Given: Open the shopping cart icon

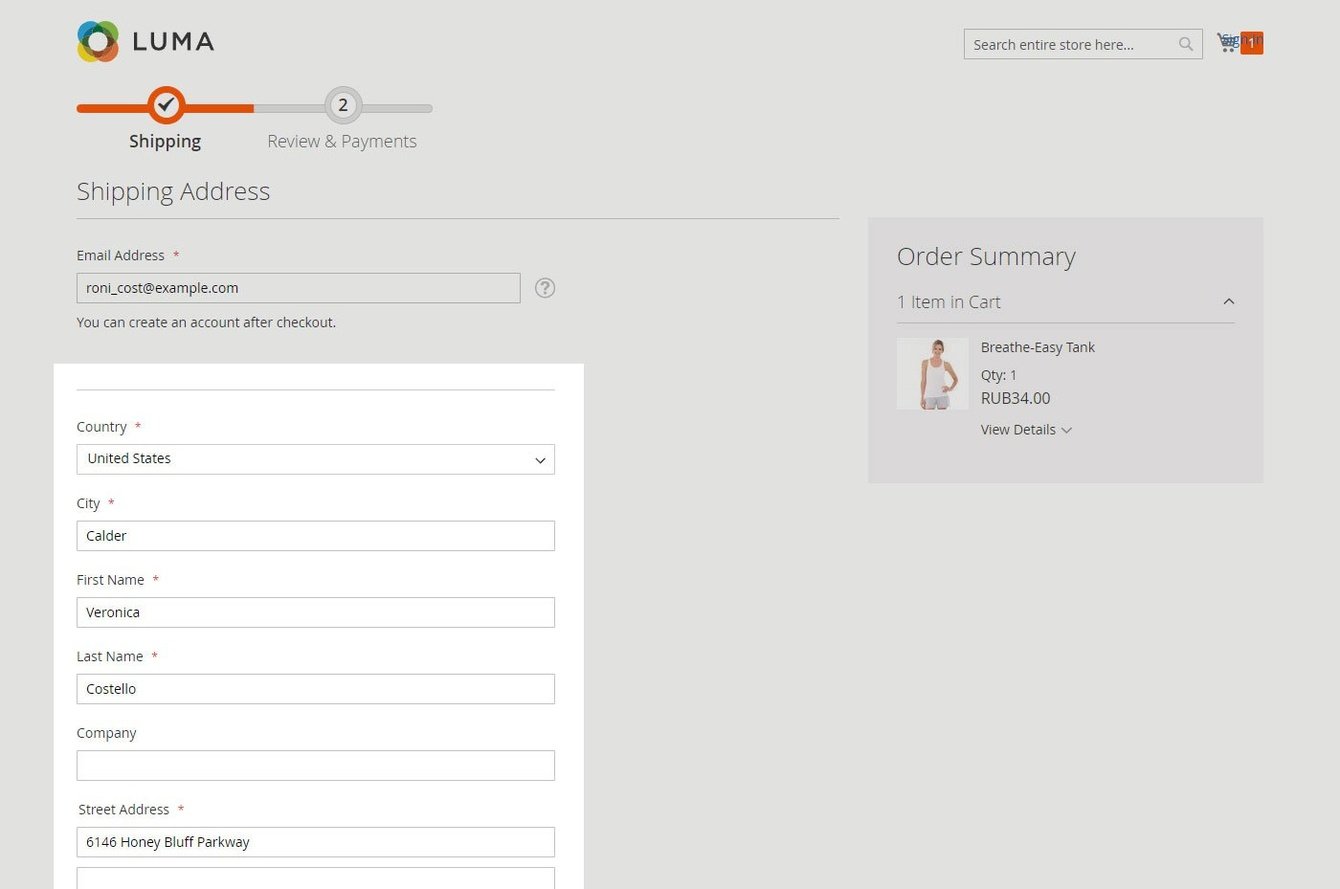Looking at the screenshot, I should (1226, 42).
